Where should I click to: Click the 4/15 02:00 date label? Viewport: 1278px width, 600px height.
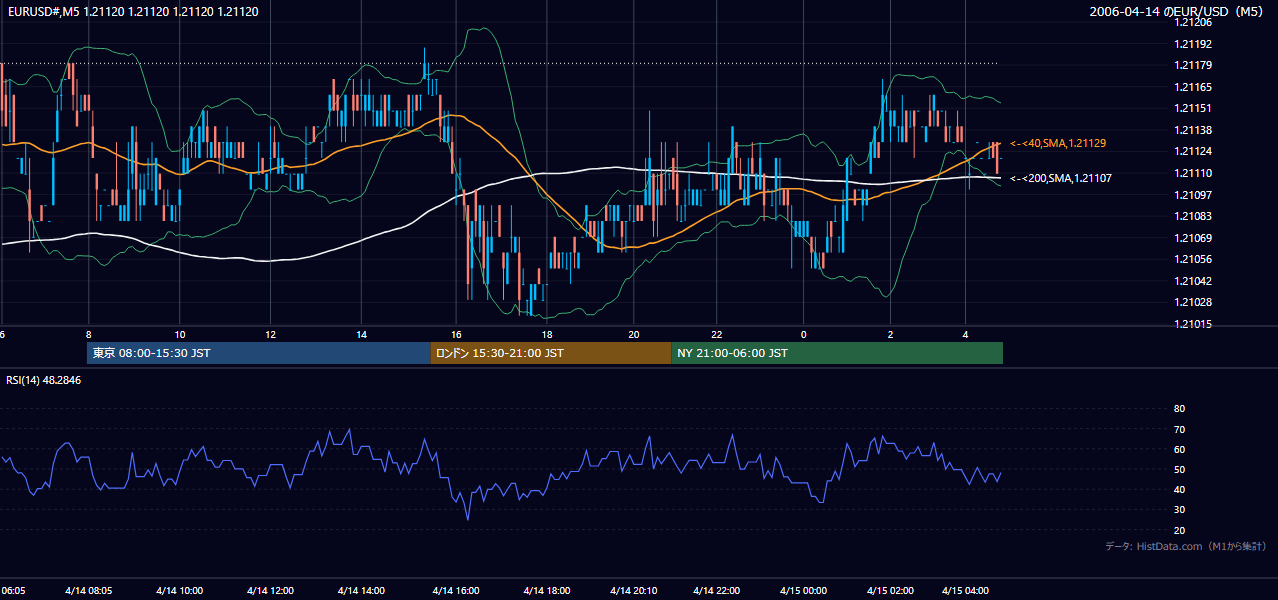(x=891, y=591)
